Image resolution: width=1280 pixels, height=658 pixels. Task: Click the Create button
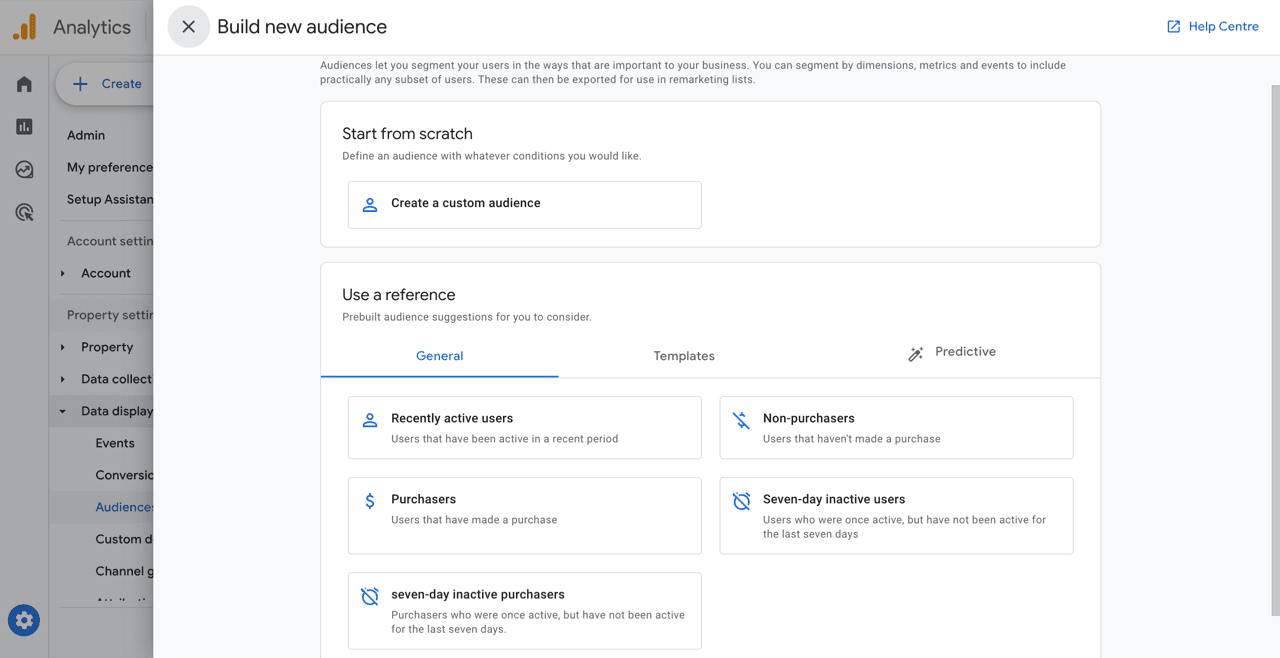105,84
